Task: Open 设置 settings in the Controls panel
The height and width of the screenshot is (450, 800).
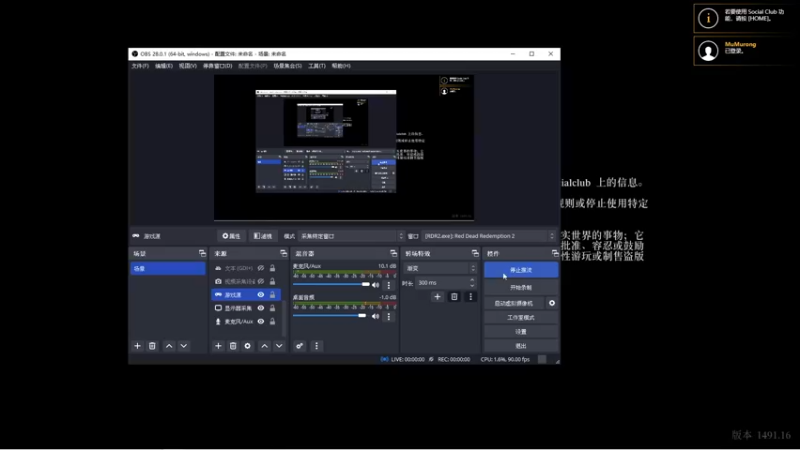Action: pyautogui.click(x=520, y=332)
